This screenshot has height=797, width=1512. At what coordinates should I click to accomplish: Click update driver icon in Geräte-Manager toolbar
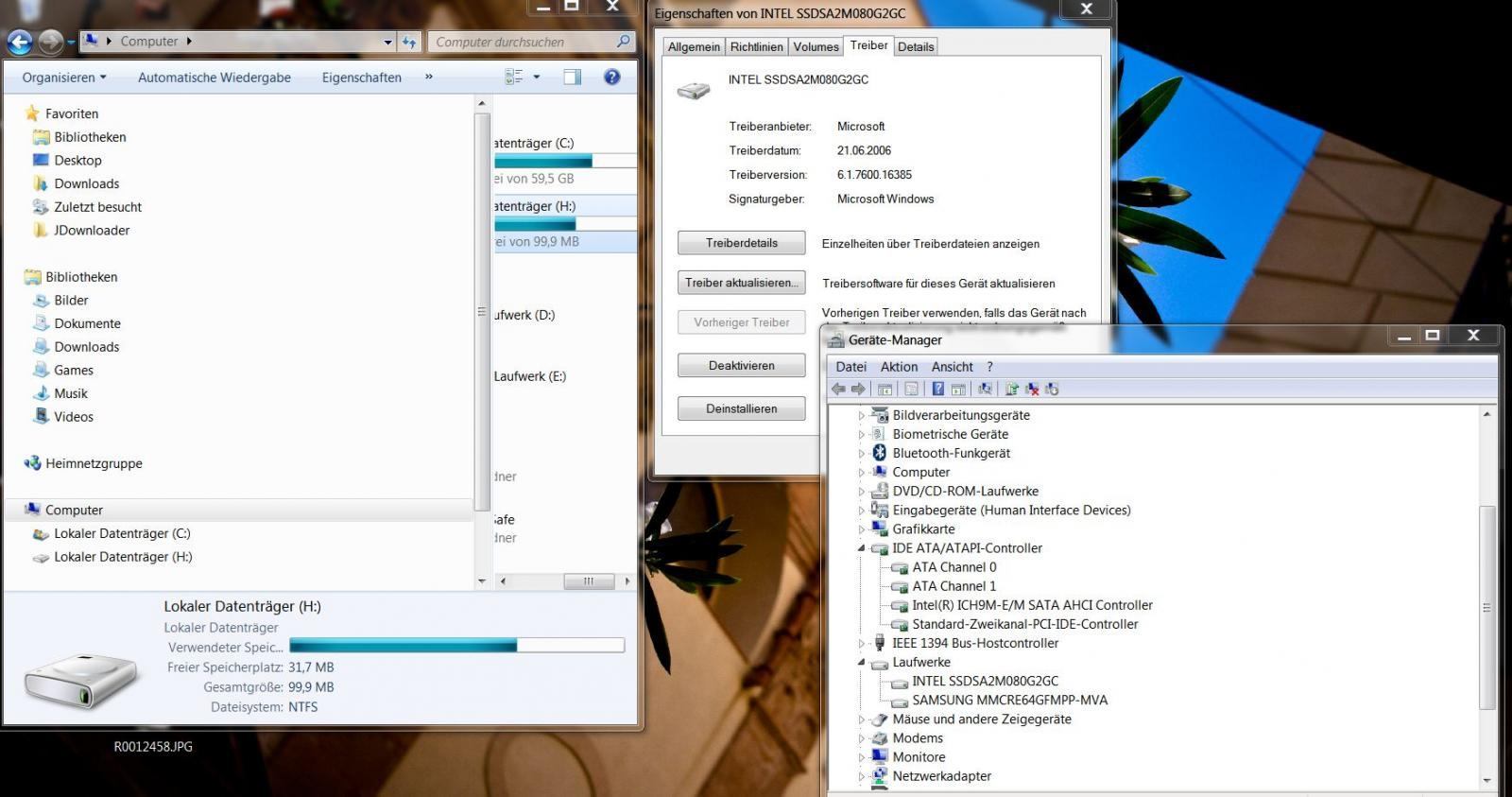click(1012, 389)
